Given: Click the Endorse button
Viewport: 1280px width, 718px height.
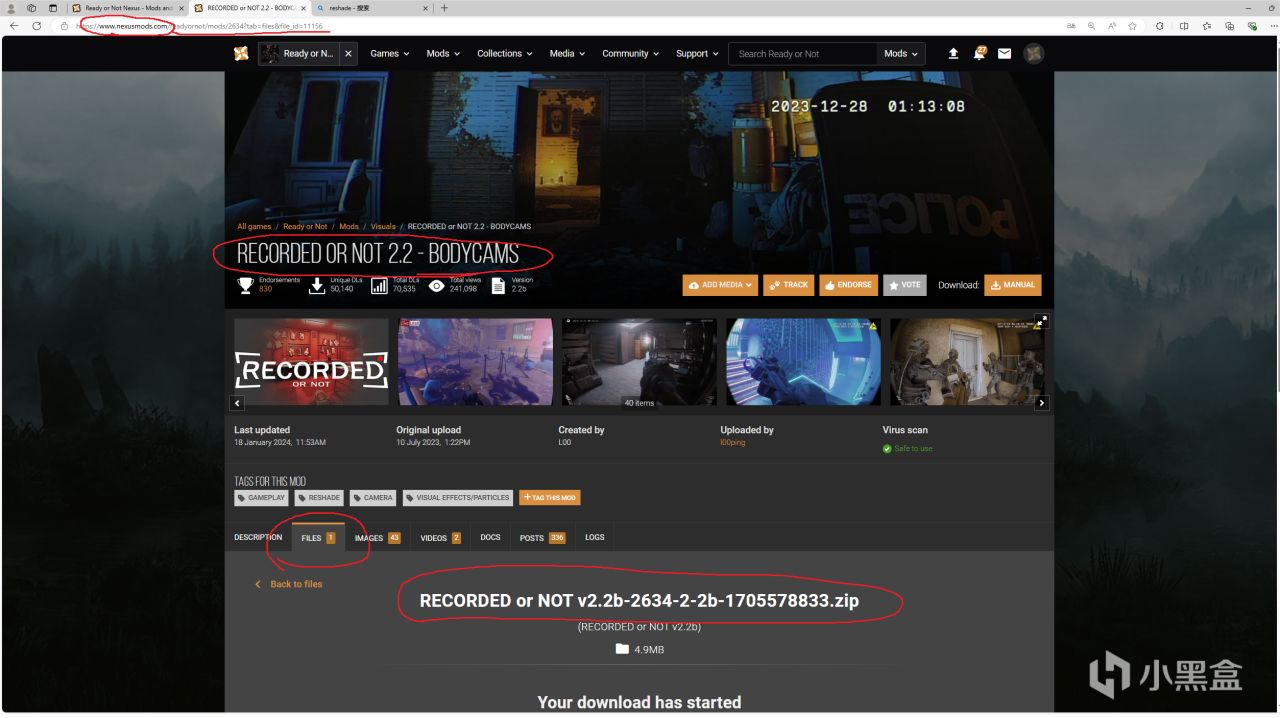Looking at the screenshot, I should (x=849, y=285).
